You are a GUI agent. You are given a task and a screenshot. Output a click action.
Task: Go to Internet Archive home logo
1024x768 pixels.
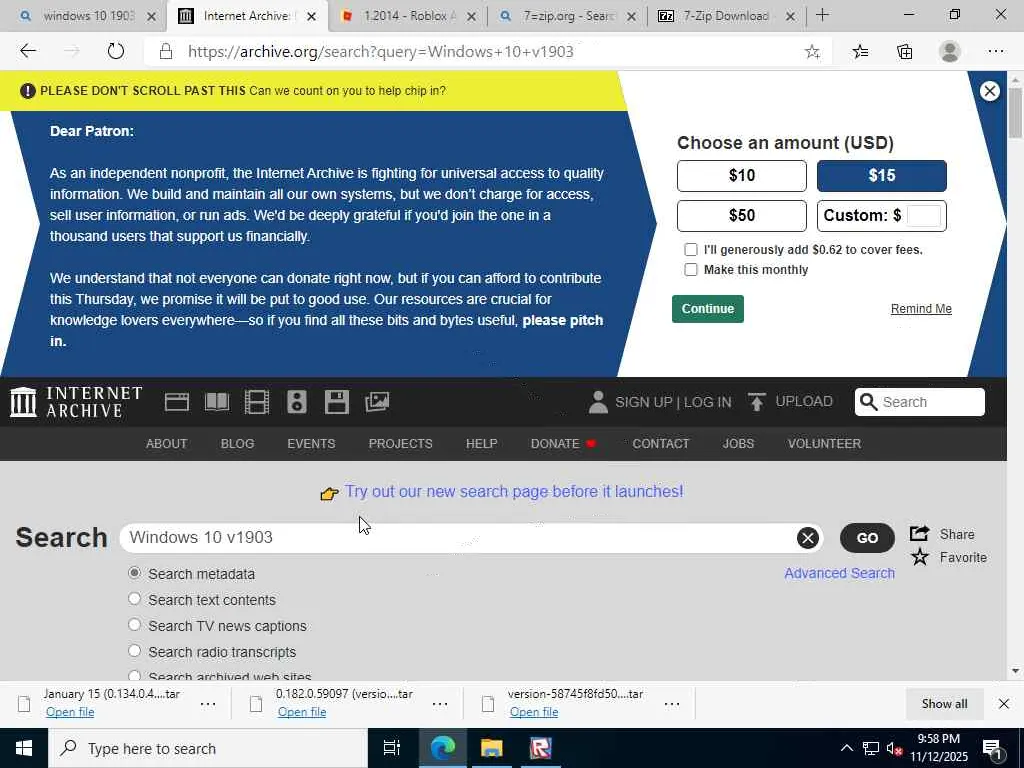click(76, 402)
